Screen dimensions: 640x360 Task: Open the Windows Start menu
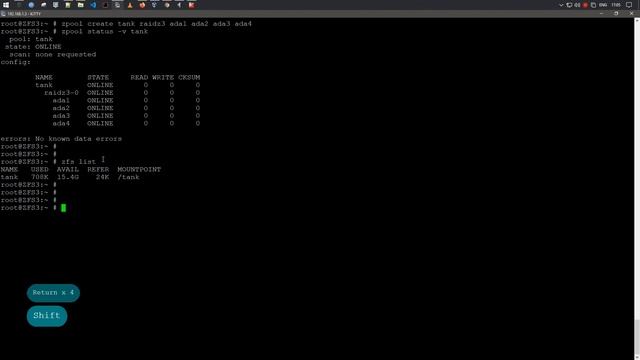[x=6, y=5]
